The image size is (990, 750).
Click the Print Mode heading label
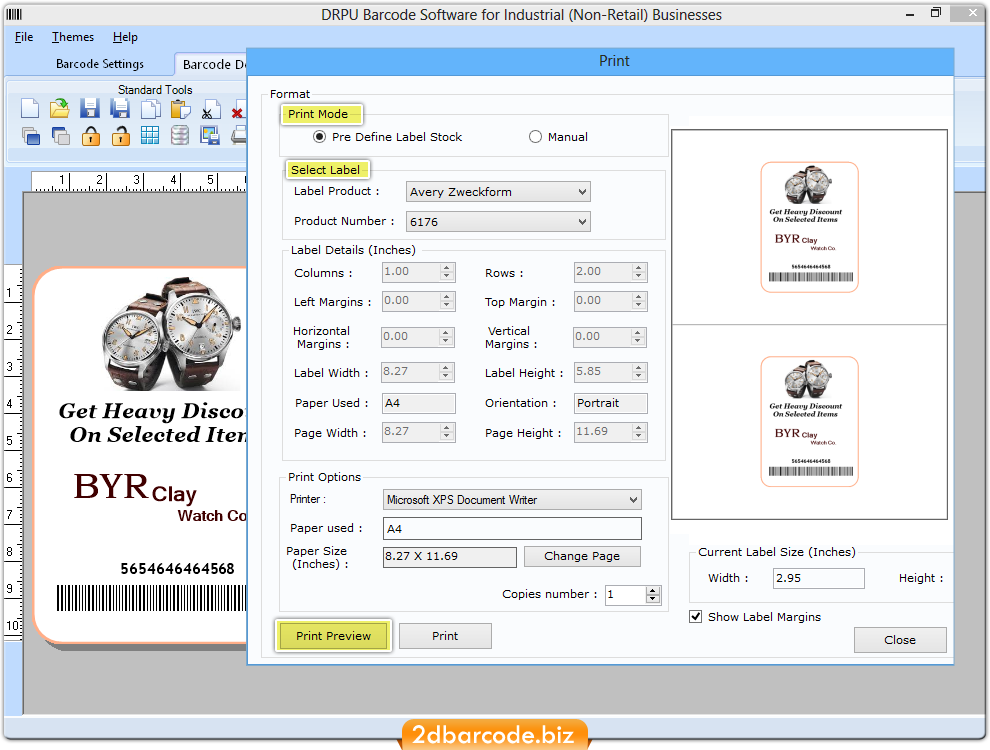tap(318, 114)
